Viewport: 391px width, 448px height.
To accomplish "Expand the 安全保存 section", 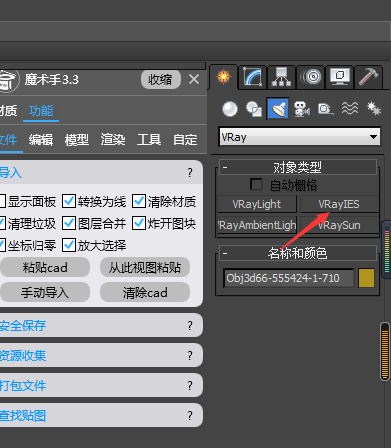I will click(100, 325).
